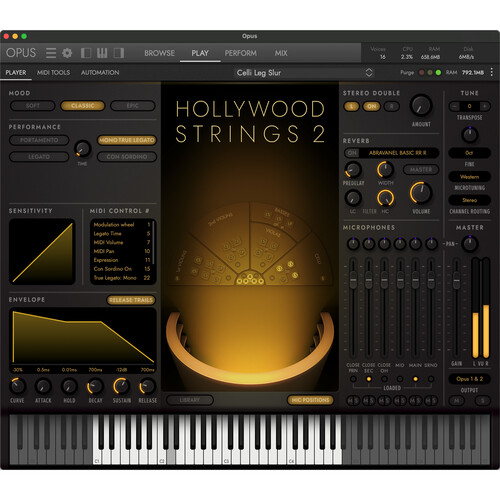Open the Stereo channel routing dropdown
500x500 pixels.
(469, 200)
